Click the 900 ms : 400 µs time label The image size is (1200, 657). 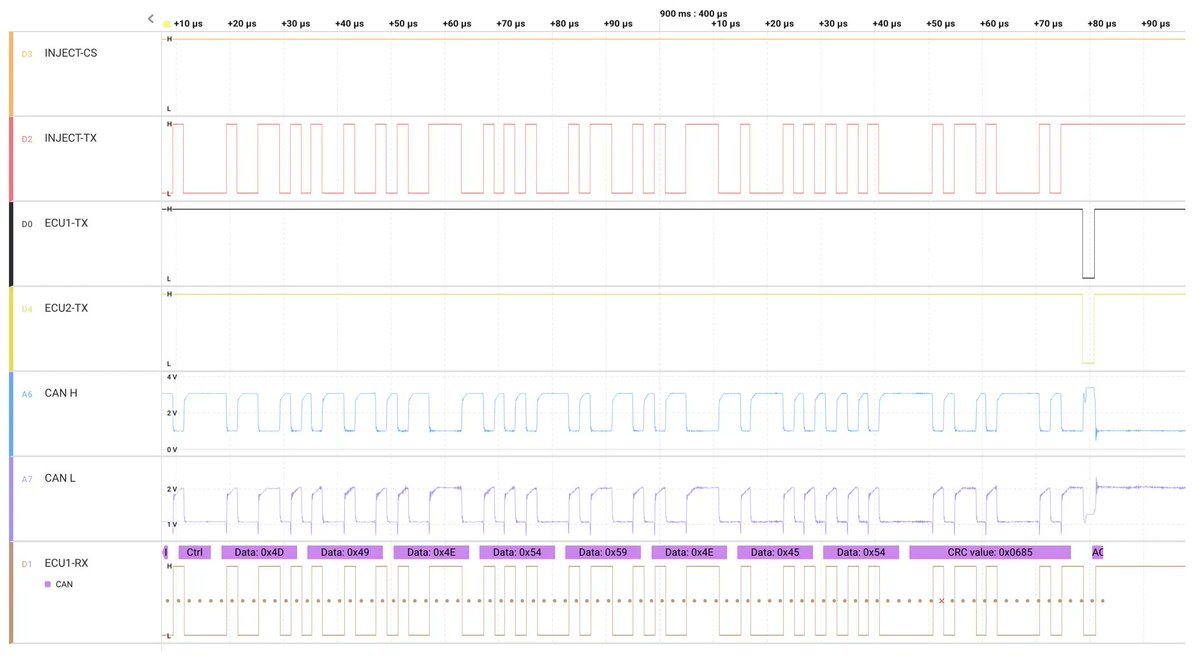coord(693,13)
